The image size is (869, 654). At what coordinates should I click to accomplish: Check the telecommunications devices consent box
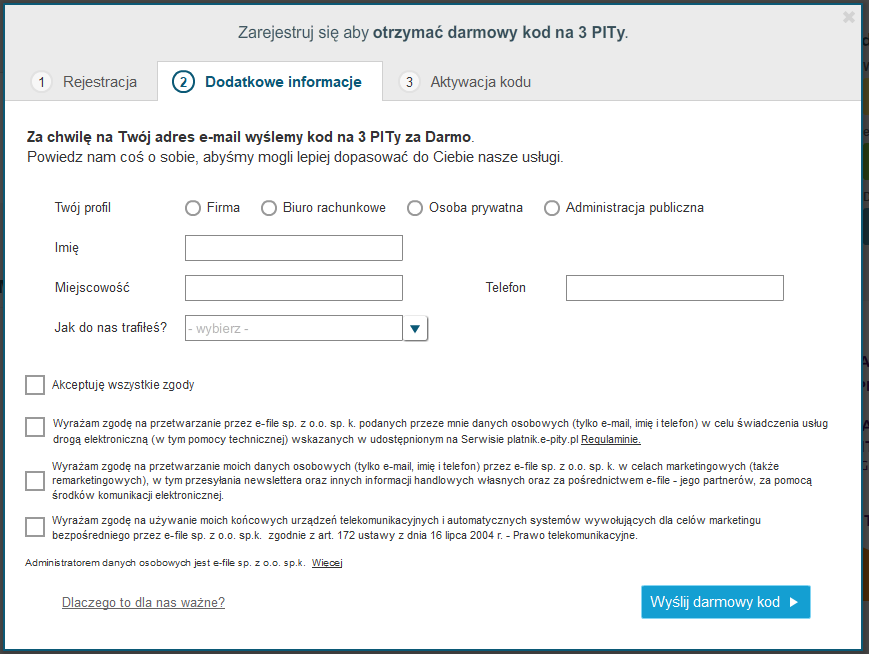pos(35,527)
